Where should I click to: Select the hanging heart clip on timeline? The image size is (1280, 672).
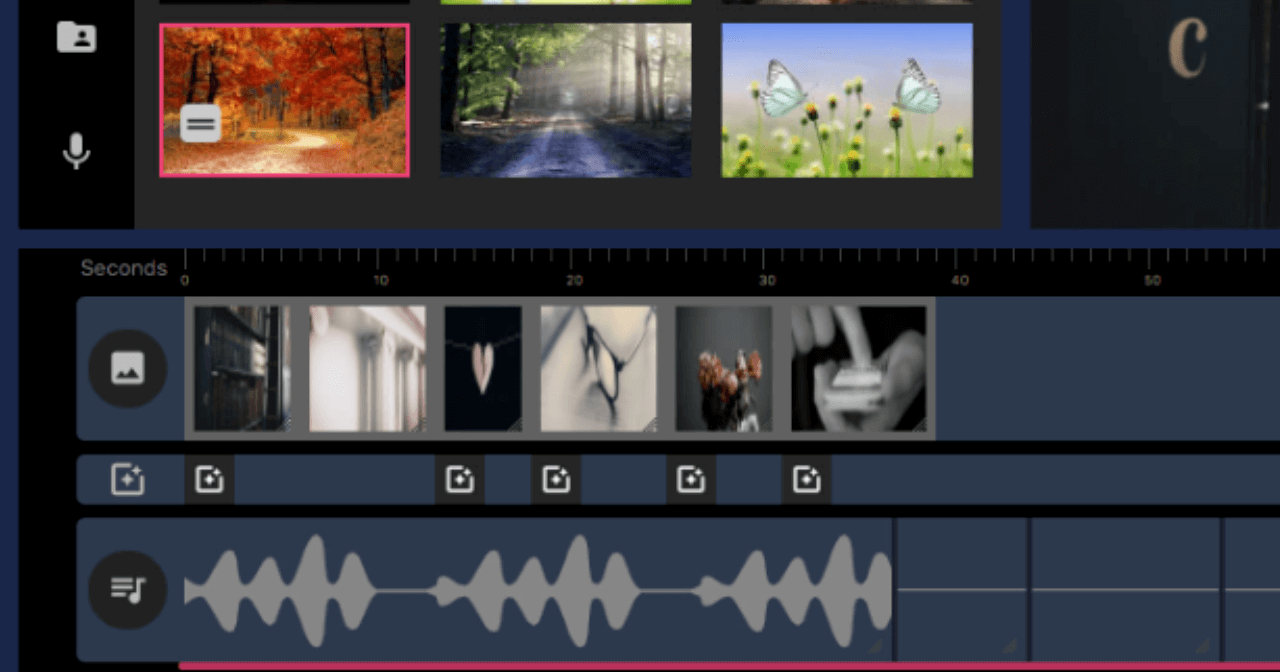click(x=483, y=368)
